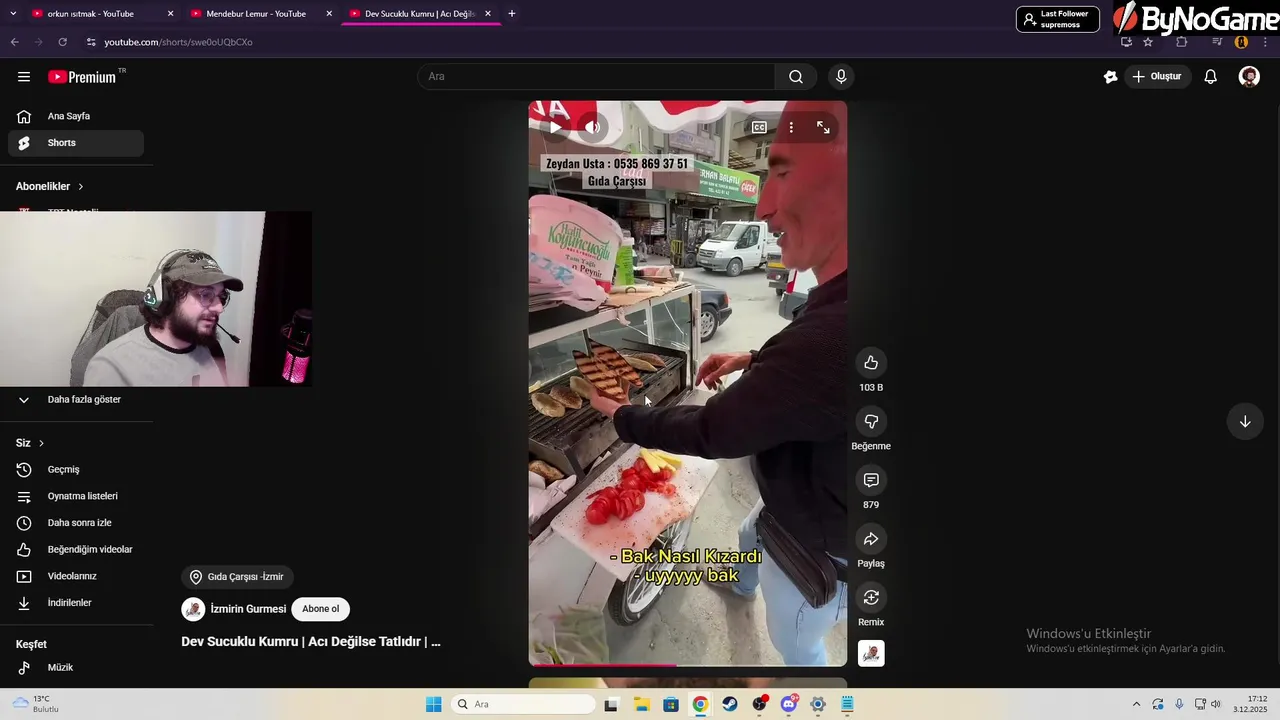Image resolution: width=1280 pixels, height=720 pixels.
Task: Reload the page in Chrome
Action: click(x=62, y=42)
